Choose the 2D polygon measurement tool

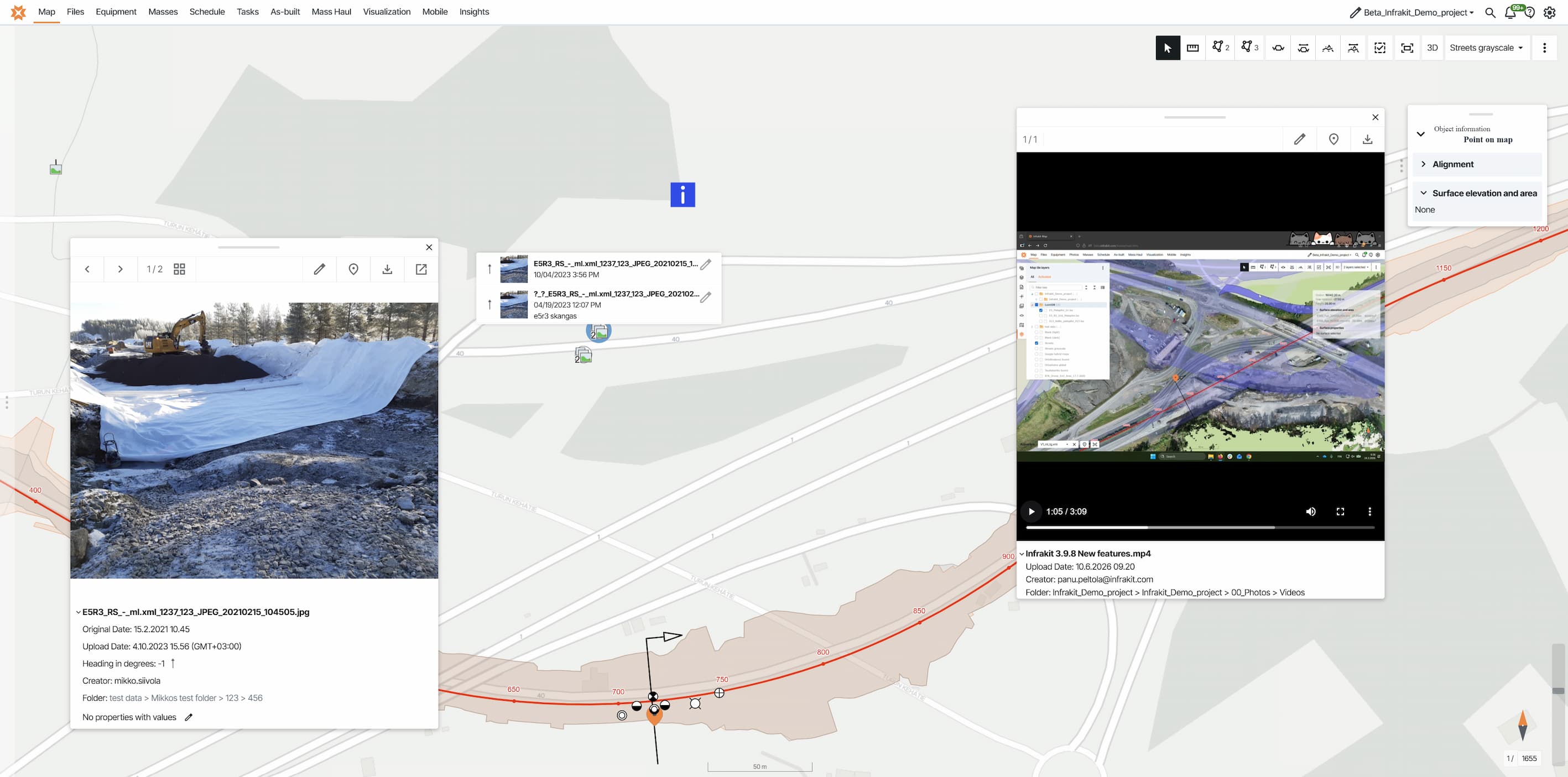tap(1221, 48)
